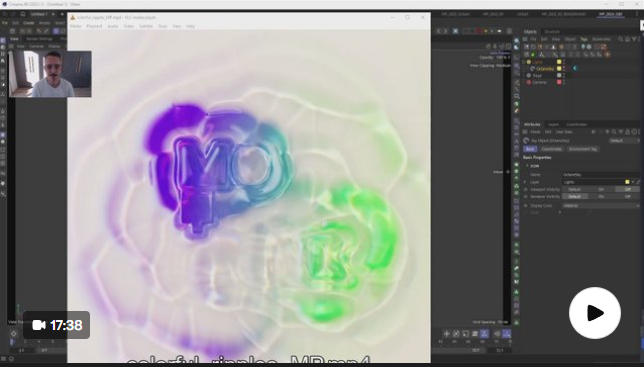Click the search icon in Object Manager header

point(621,39)
